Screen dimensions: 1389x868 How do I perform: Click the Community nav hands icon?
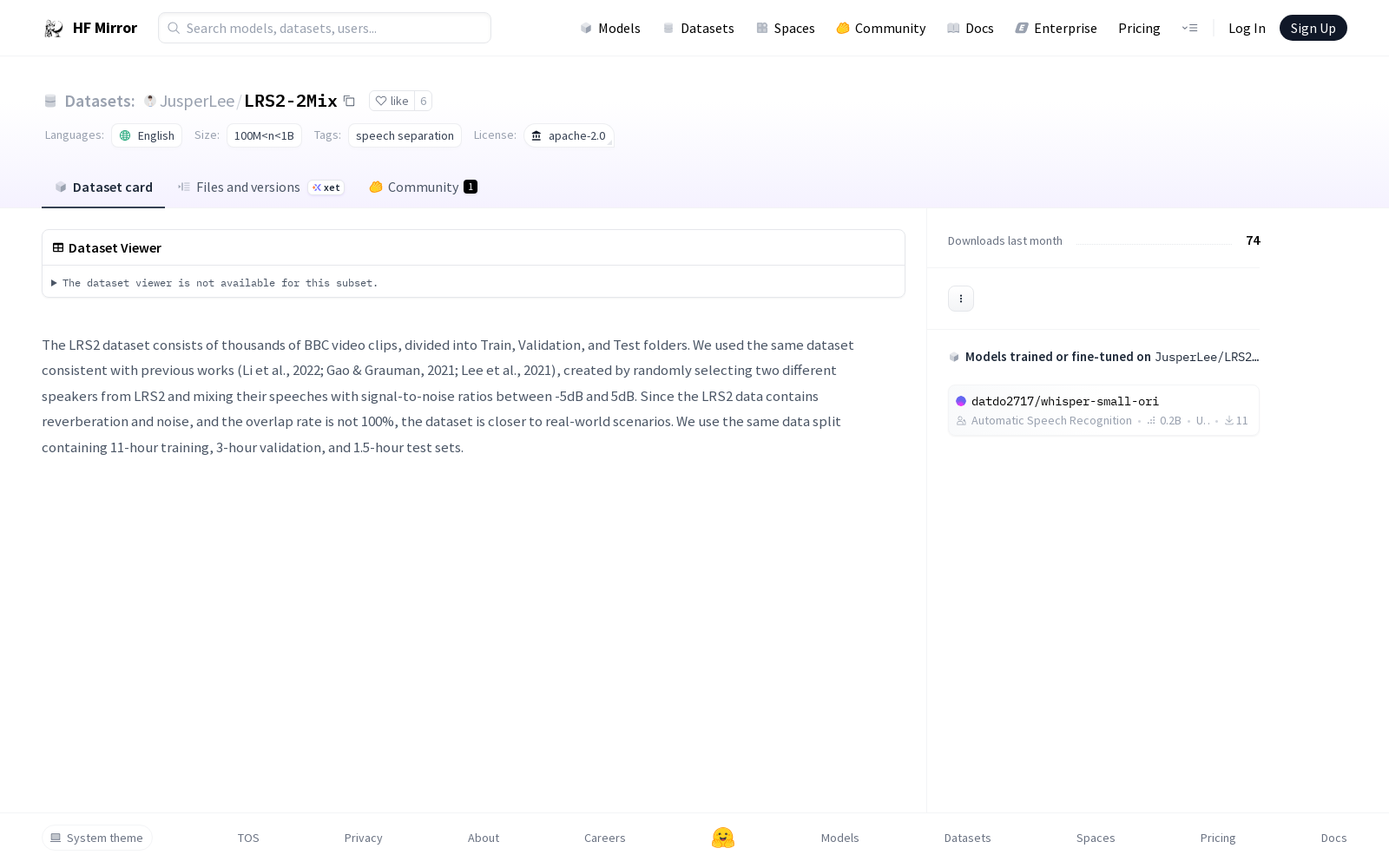click(x=843, y=28)
